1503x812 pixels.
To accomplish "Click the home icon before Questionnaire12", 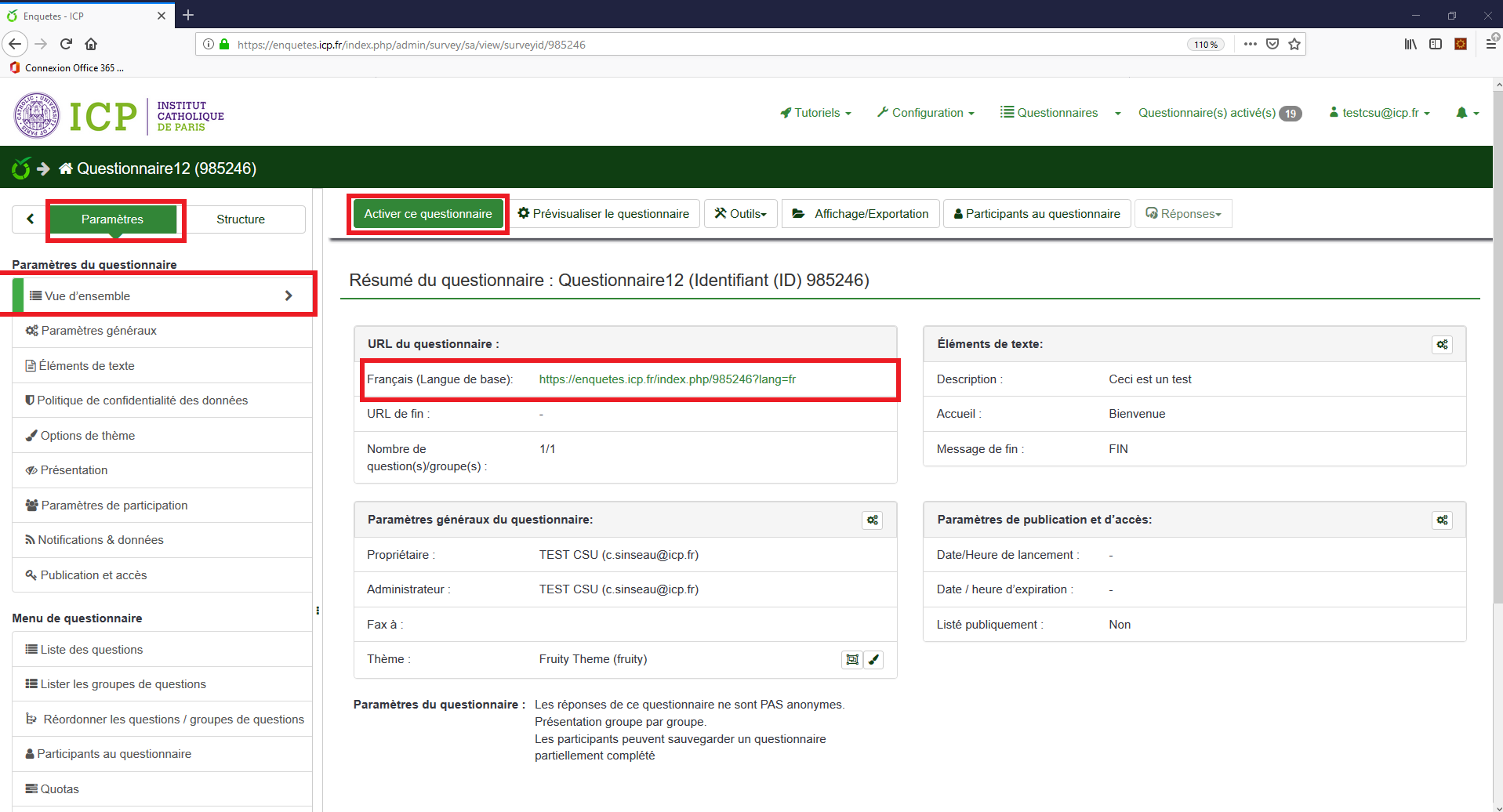I will [66, 169].
